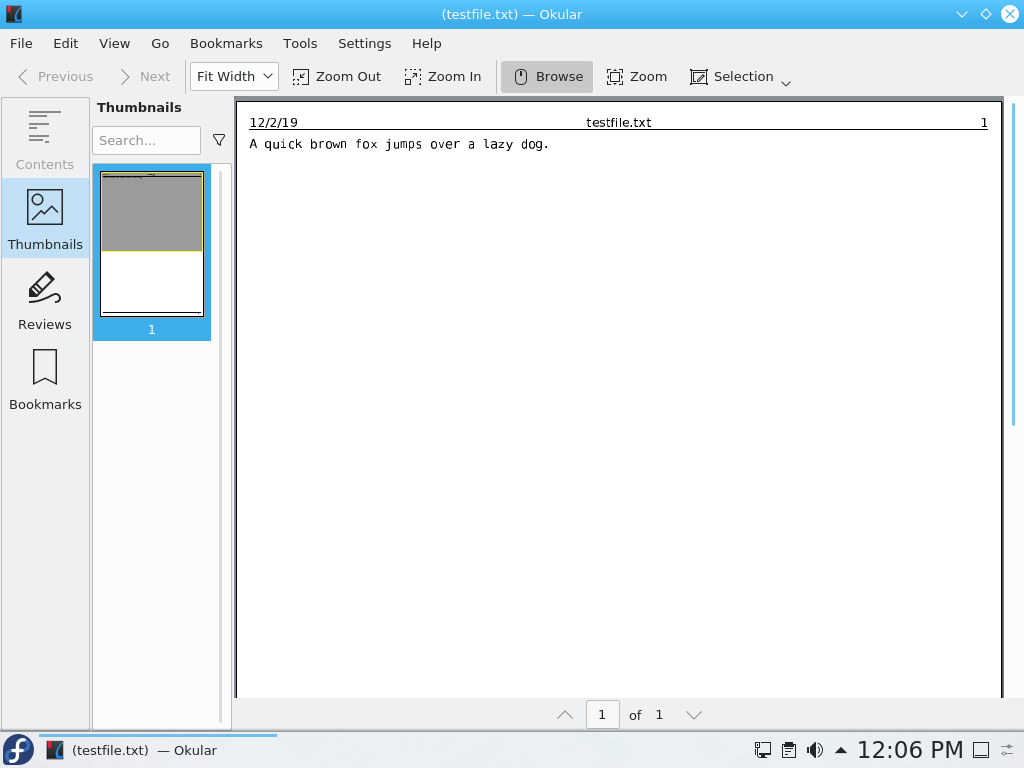Click the thumbnail filter funnel icon

point(219,140)
